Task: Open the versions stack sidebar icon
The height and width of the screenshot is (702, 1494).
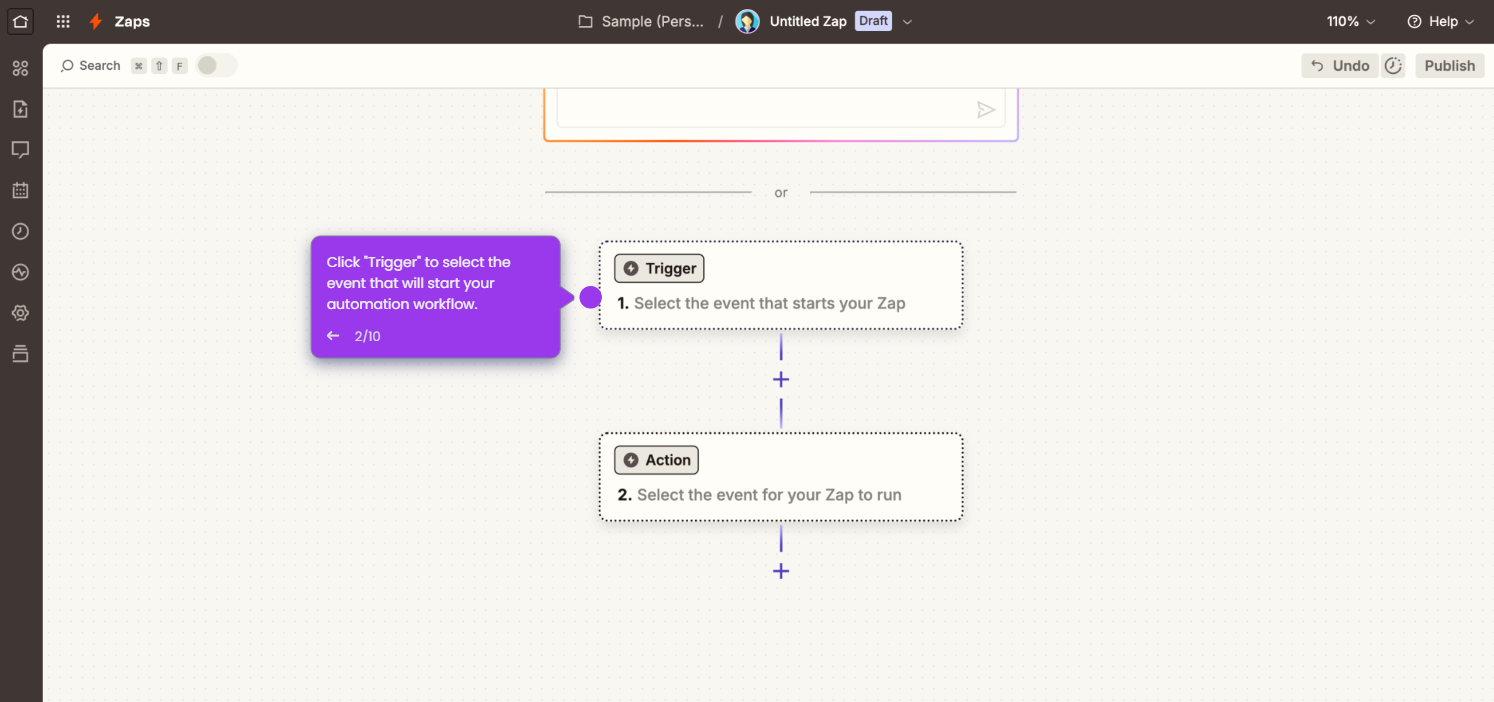Action: (20, 354)
